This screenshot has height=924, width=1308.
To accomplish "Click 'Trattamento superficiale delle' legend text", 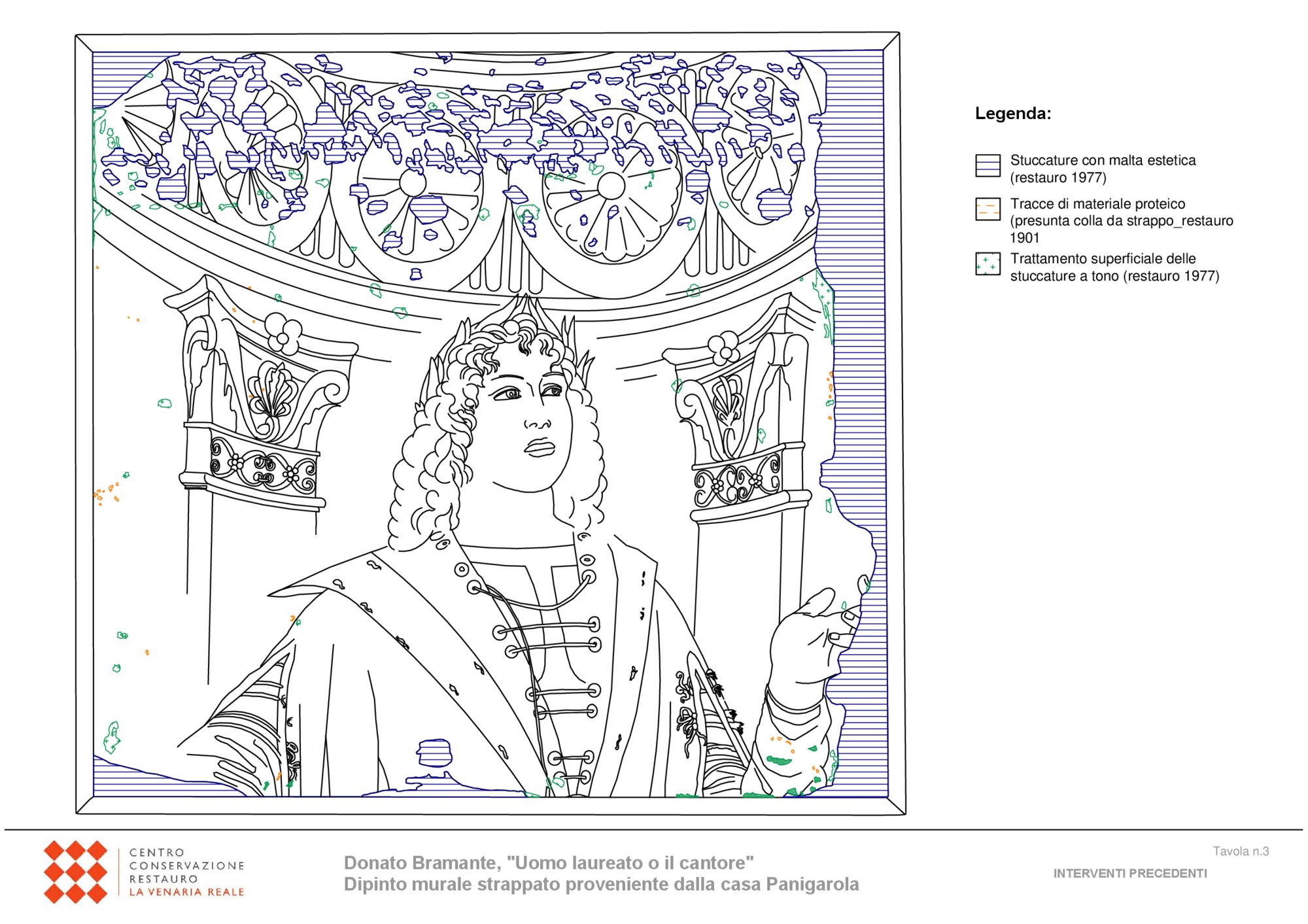I will click(x=1103, y=259).
